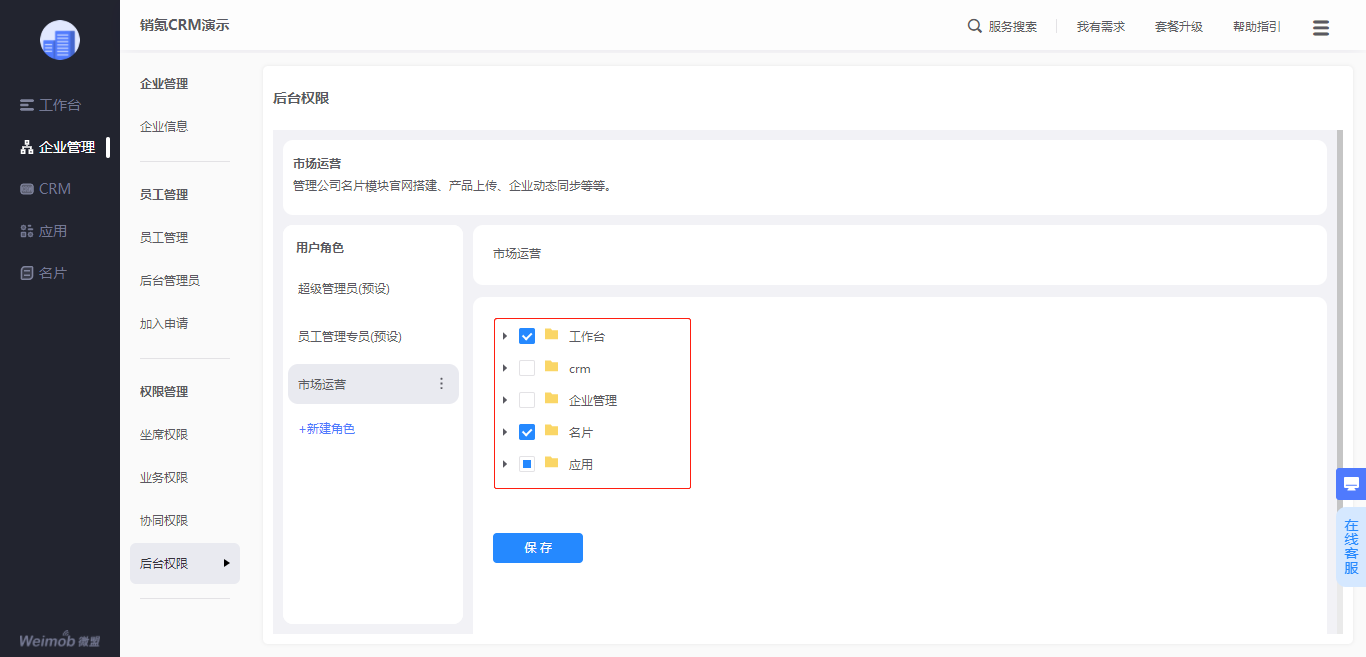
Task: Expand the 应用 tree node arrow
Action: coord(505,464)
